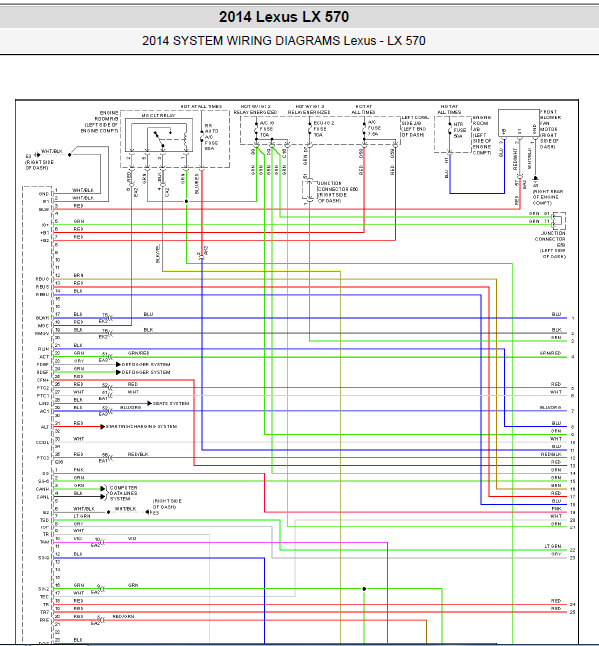
Task: Click the arrowhead before STARTING/CHARGING SYSTEM
Action: pos(103,426)
